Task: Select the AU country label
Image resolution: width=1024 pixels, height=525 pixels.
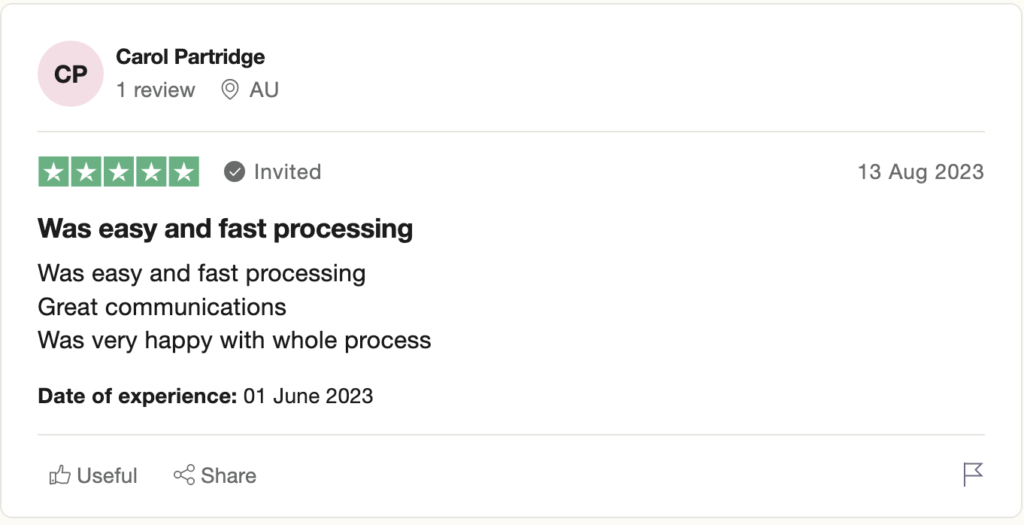Action: click(264, 90)
